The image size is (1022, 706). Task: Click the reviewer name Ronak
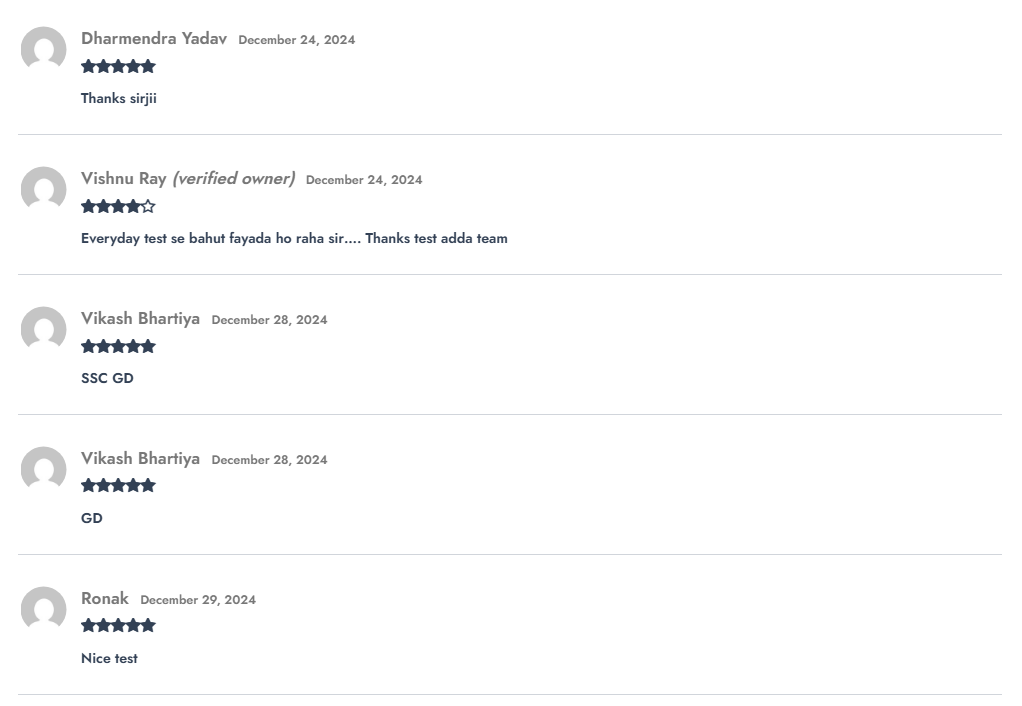105,599
